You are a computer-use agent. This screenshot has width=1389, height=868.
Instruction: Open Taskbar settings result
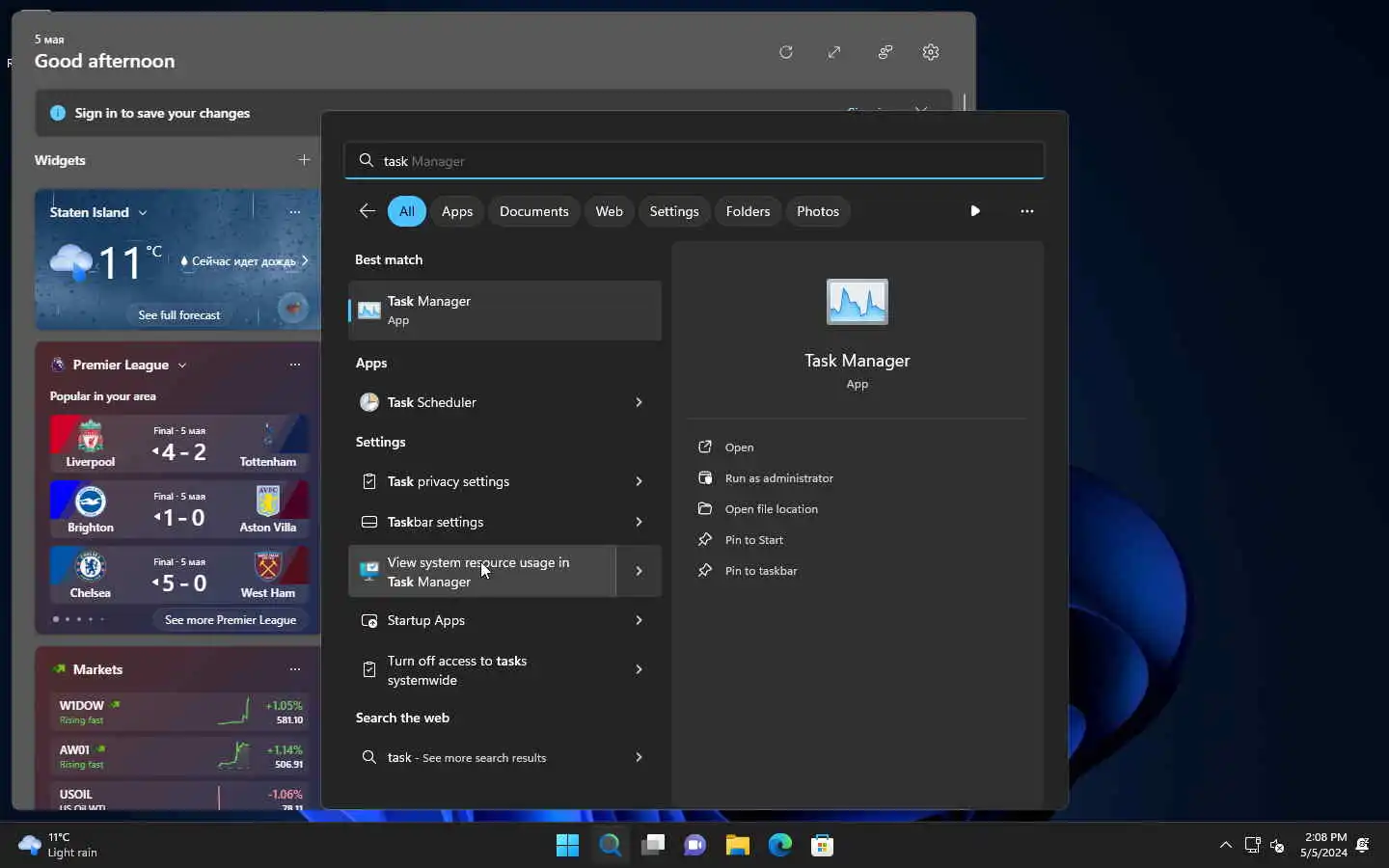tap(482, 522)
